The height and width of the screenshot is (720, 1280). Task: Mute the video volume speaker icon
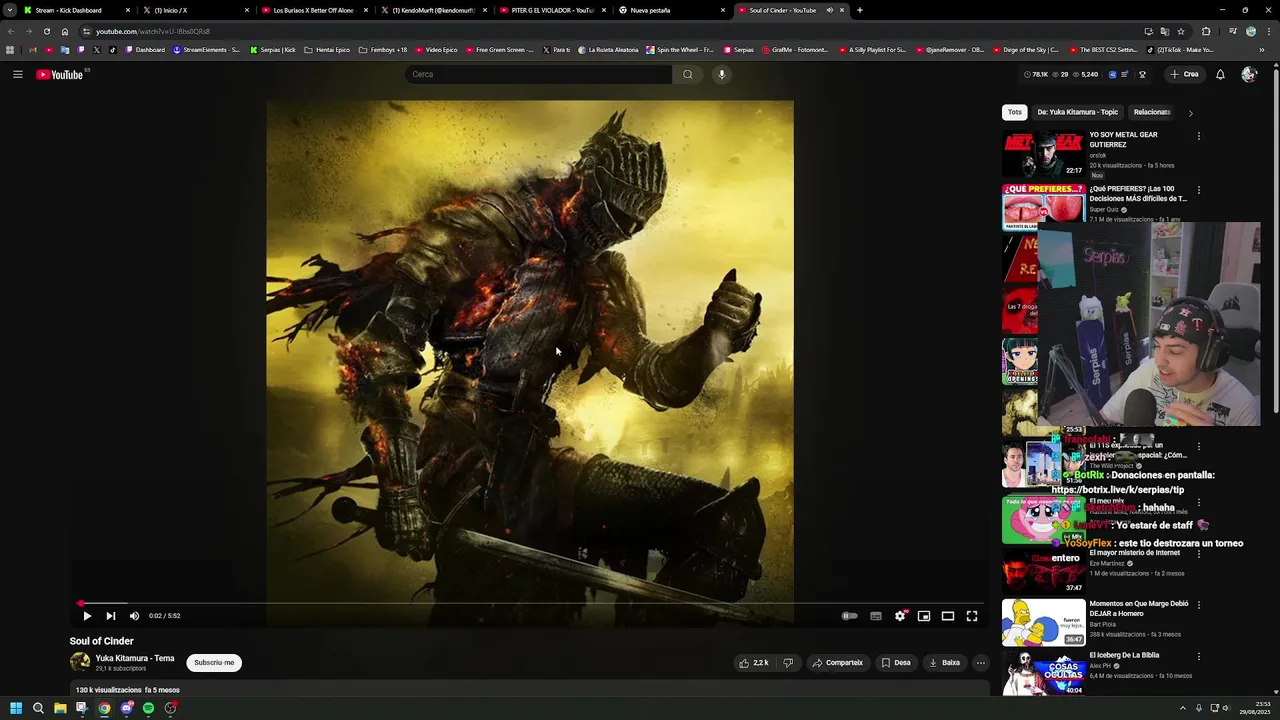134,616
